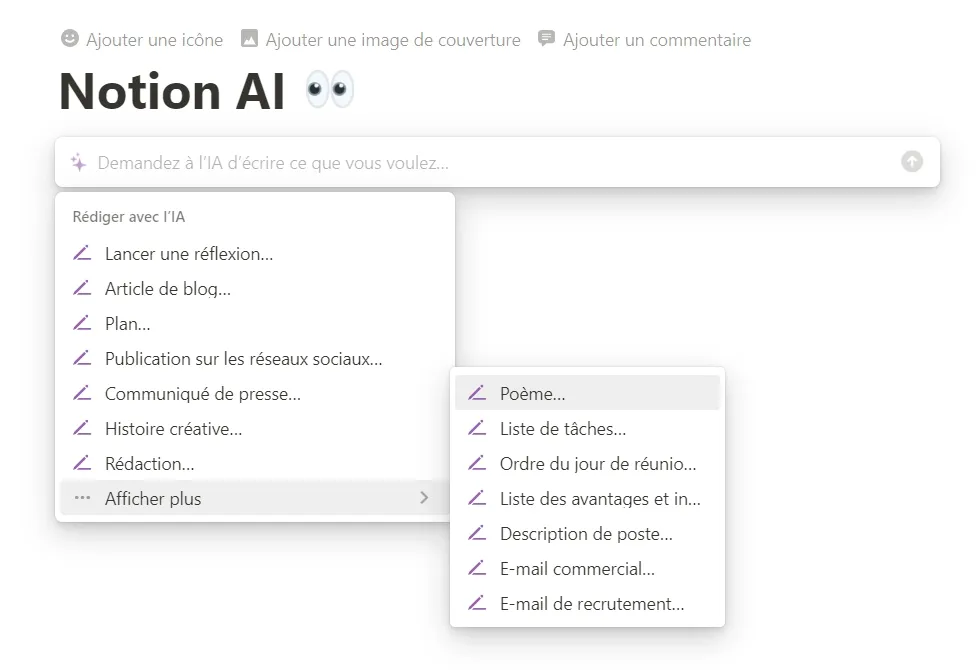Click pencil icon next to Poème

coord(477,393)
